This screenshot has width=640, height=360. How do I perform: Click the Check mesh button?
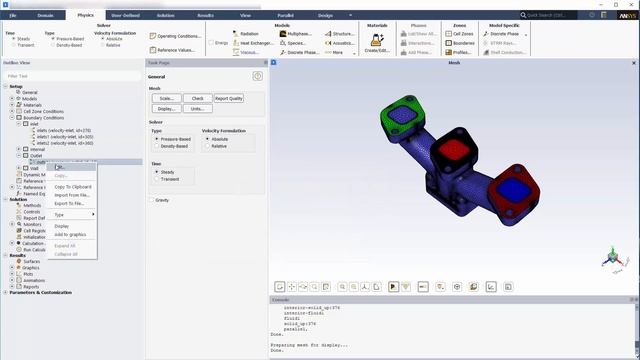198,98
